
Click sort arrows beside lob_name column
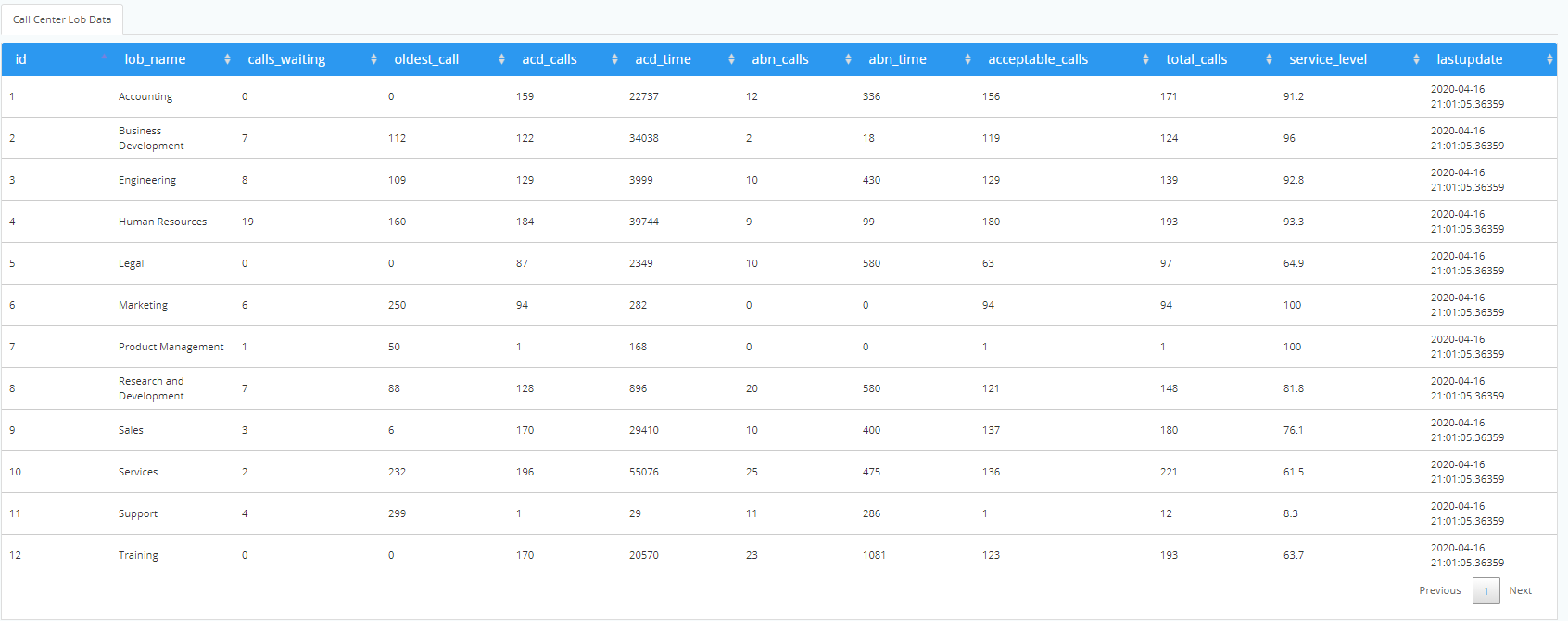(x=227, y=59)
